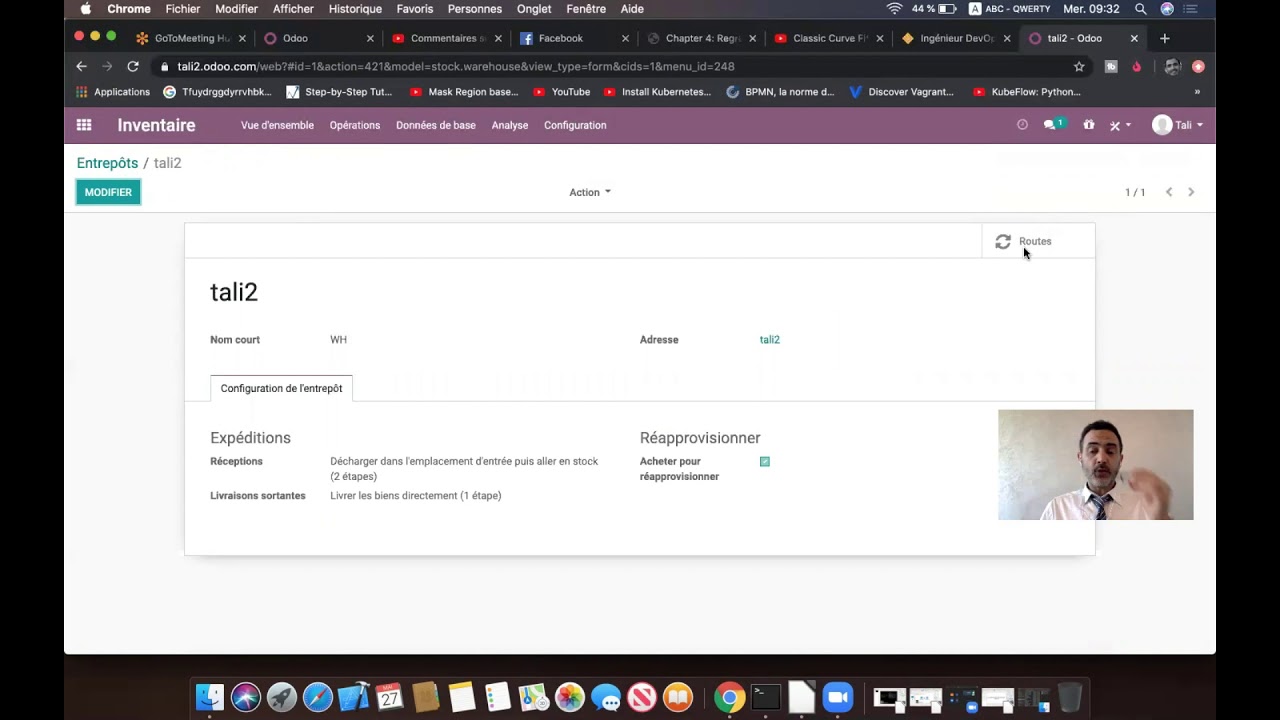Click the Inventaire app title
Screen dimensions: 1280x720
coord(156,125)
